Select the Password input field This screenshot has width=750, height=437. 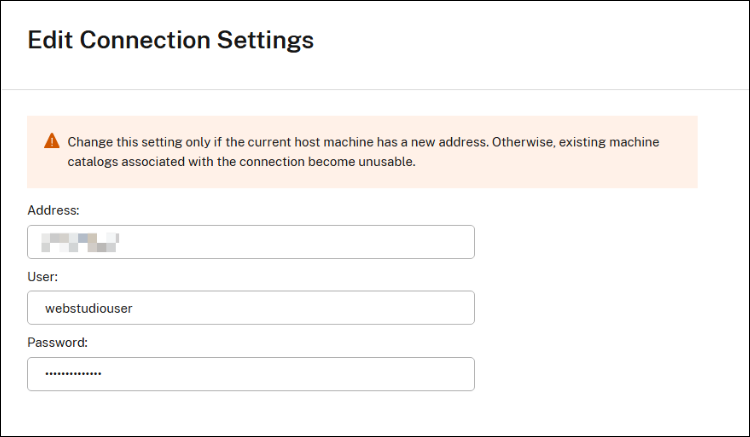(x=250, y=374)
